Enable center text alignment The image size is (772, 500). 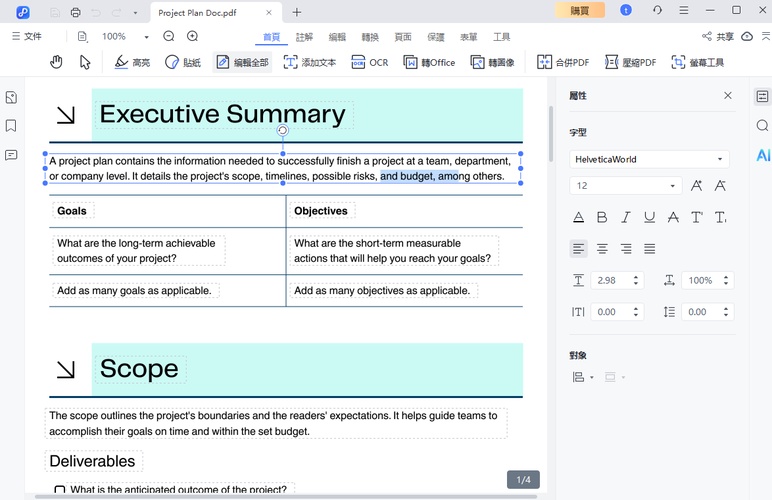click(602, 248)
